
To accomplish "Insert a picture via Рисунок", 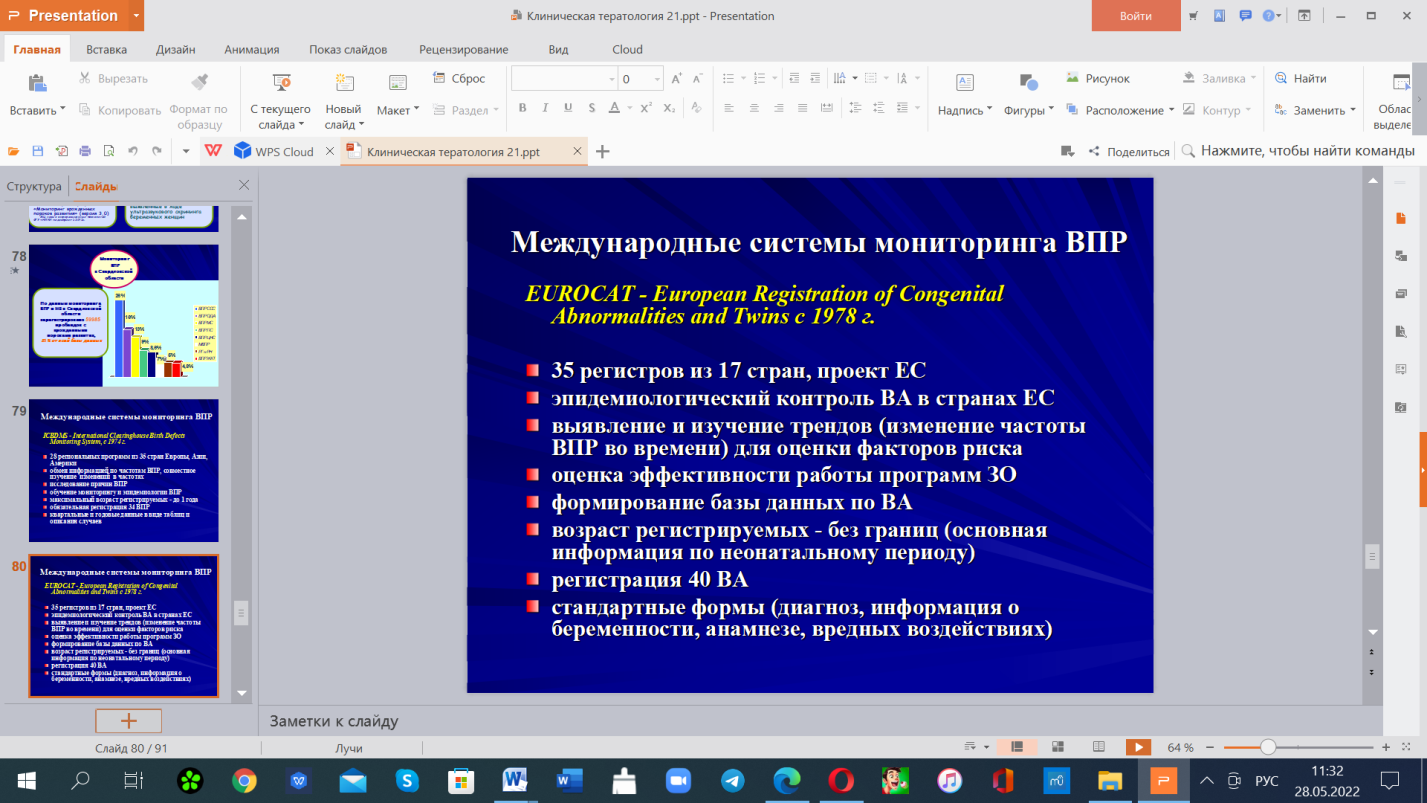I will (1097, 78).
